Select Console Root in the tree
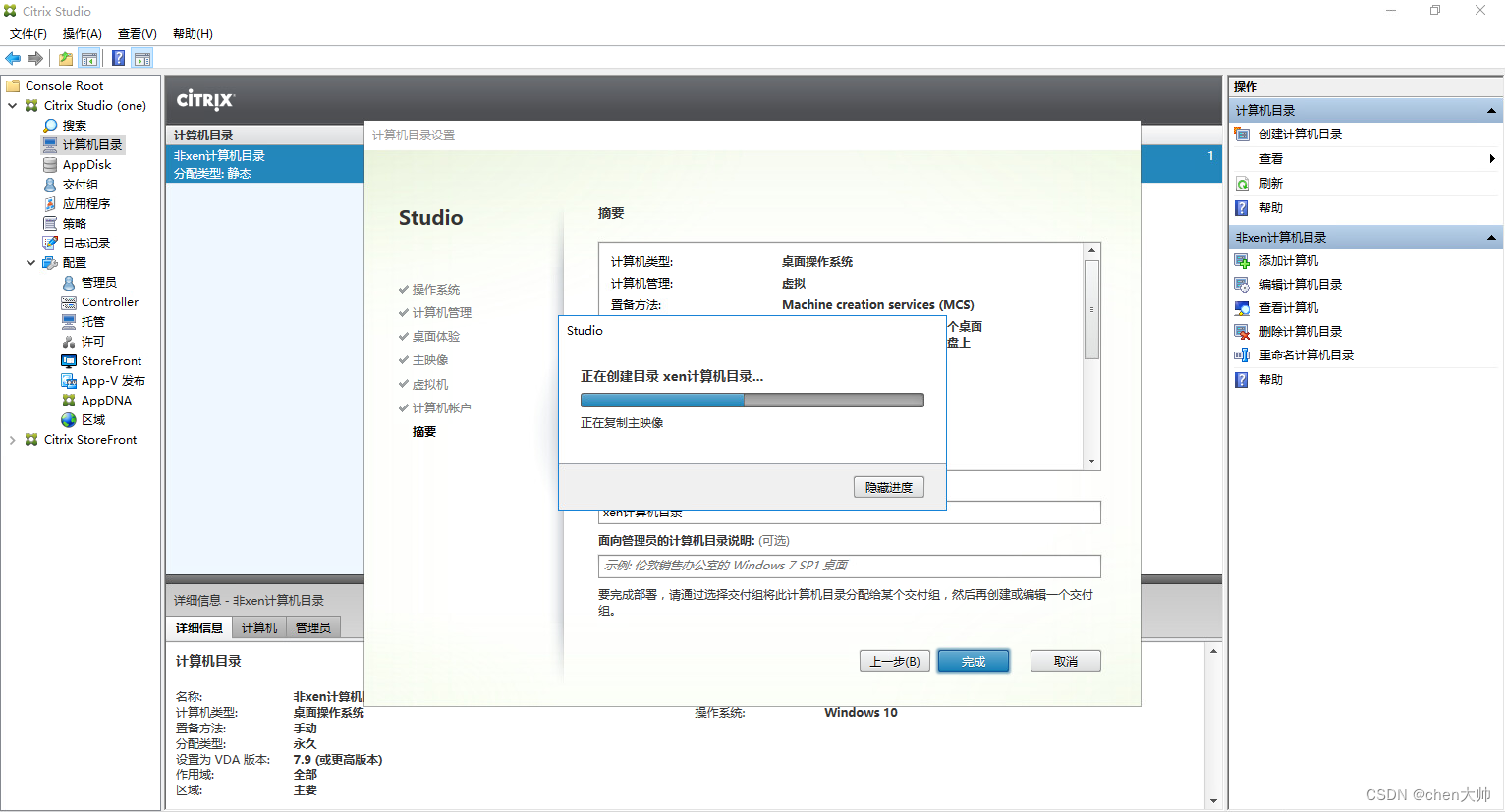The height and width of the screenshot is (812, 1505). (64, 86)
